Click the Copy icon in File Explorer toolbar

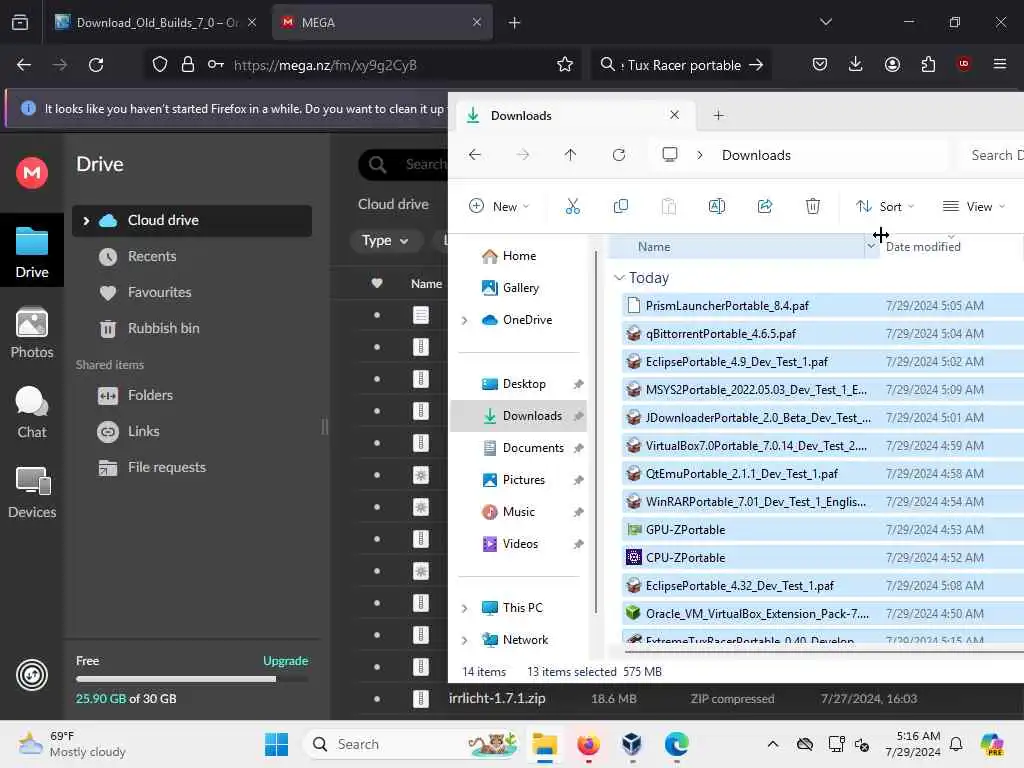pos(620,206)
